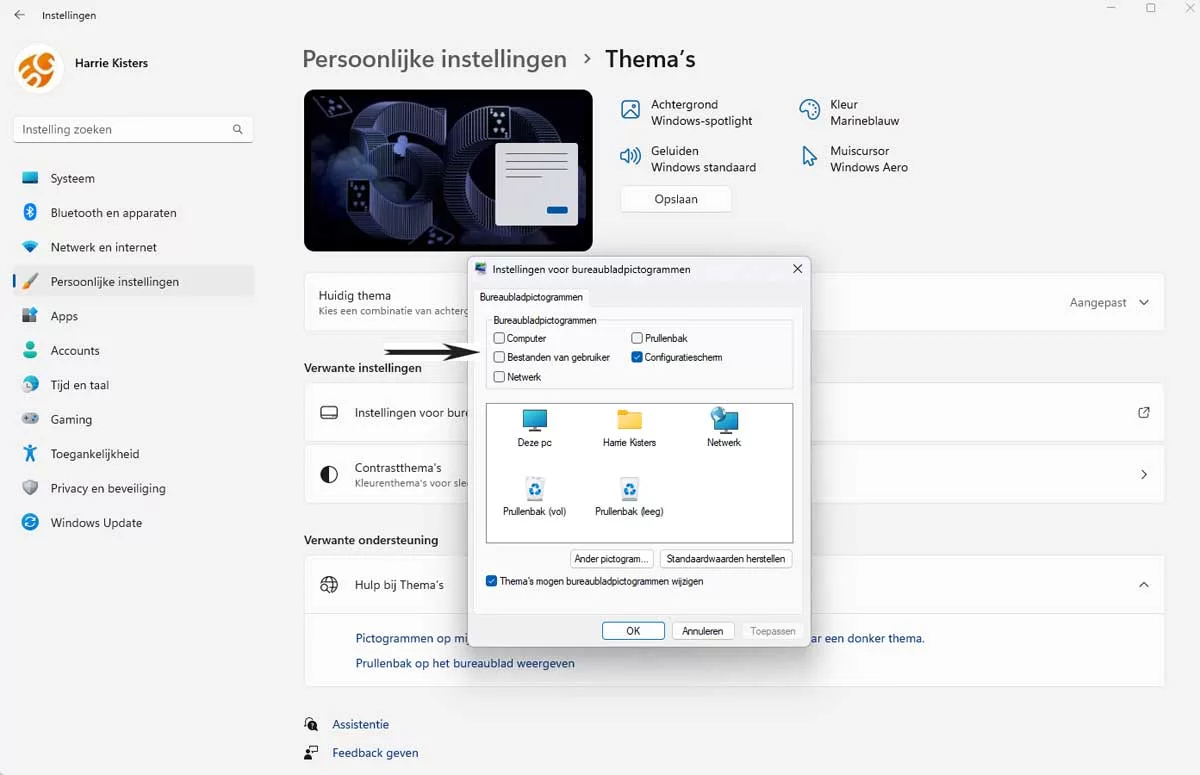The height and width of the screenshot is (775, 1200).
Task: Click the search magnifier icon
Action: [x=238, y=129]
